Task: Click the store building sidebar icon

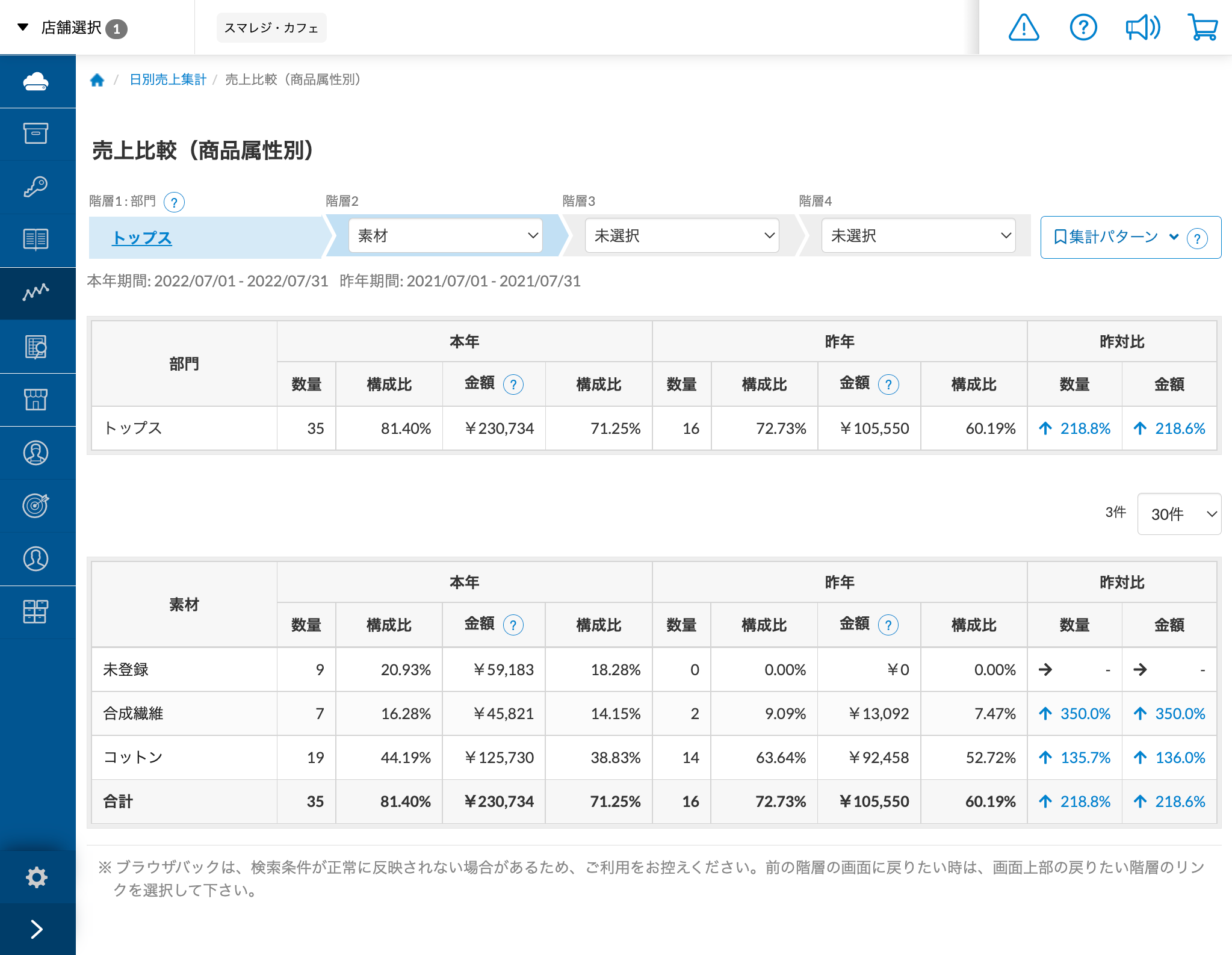Action: coord(36,400)
